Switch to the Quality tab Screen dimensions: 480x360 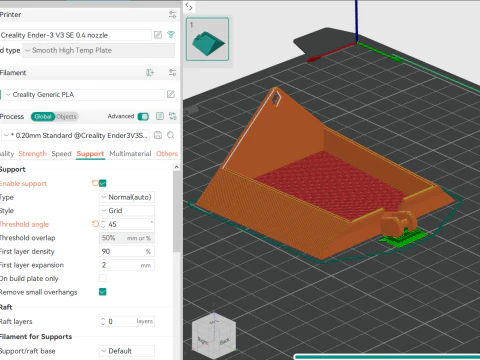coord(7,154)
